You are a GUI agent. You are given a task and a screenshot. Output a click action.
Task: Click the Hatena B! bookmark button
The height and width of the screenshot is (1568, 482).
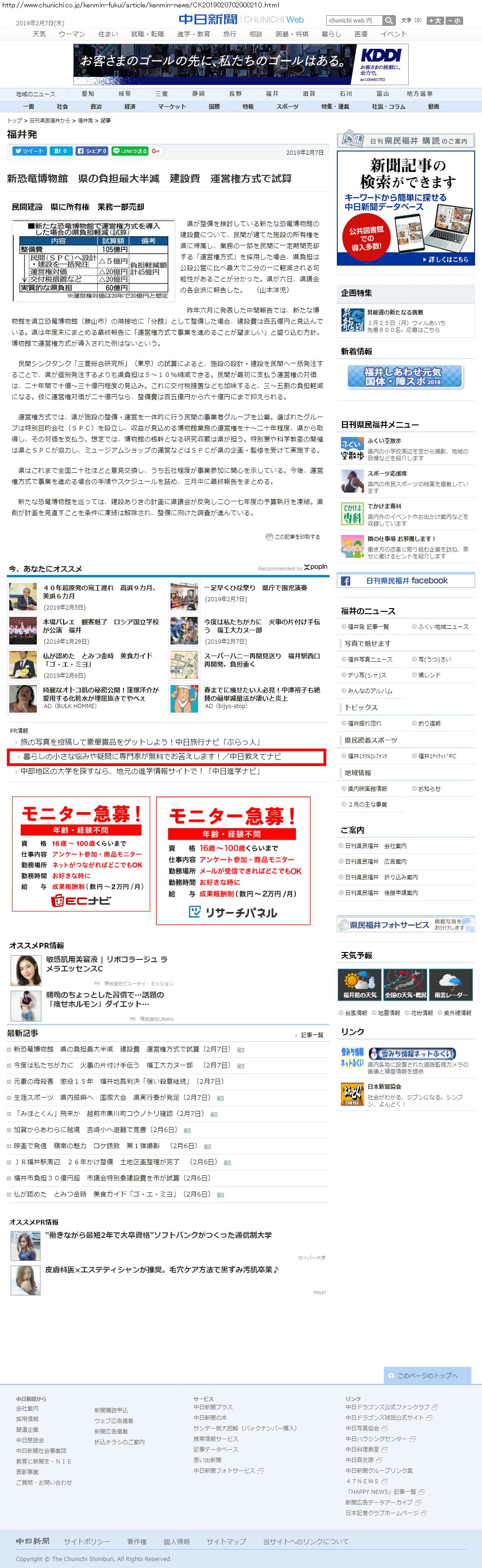pos(60,151)
